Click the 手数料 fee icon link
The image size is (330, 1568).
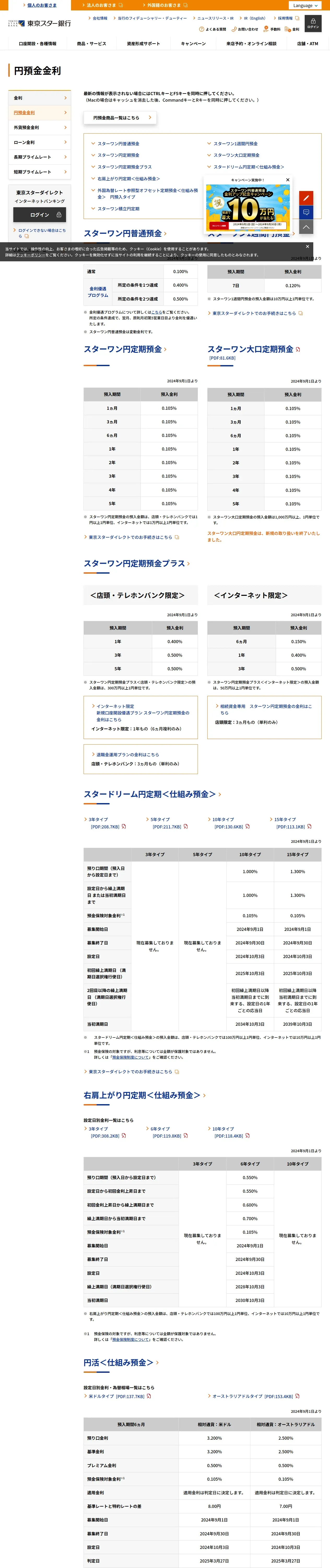click(272, 29)
